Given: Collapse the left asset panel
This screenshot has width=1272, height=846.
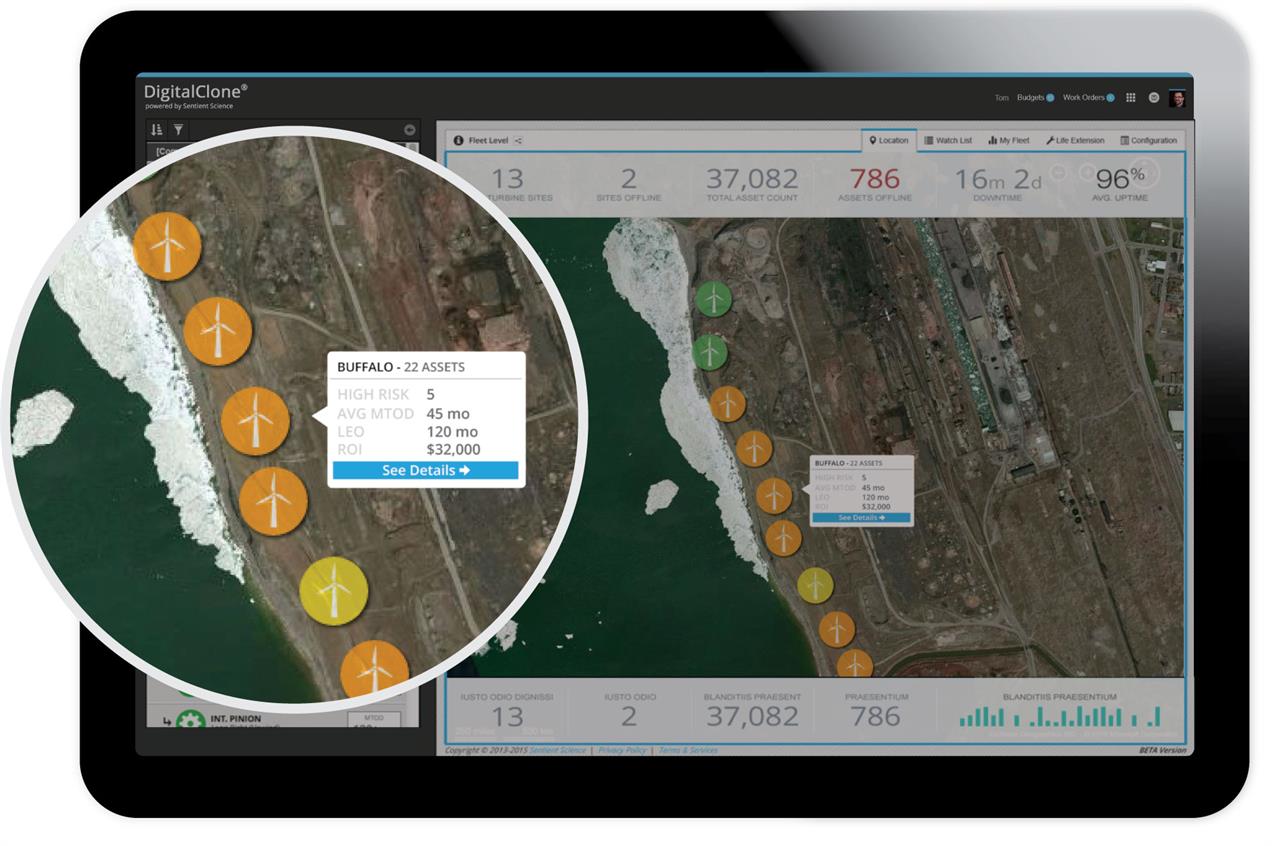Looking at the screenshot, I should pos(409,130).
